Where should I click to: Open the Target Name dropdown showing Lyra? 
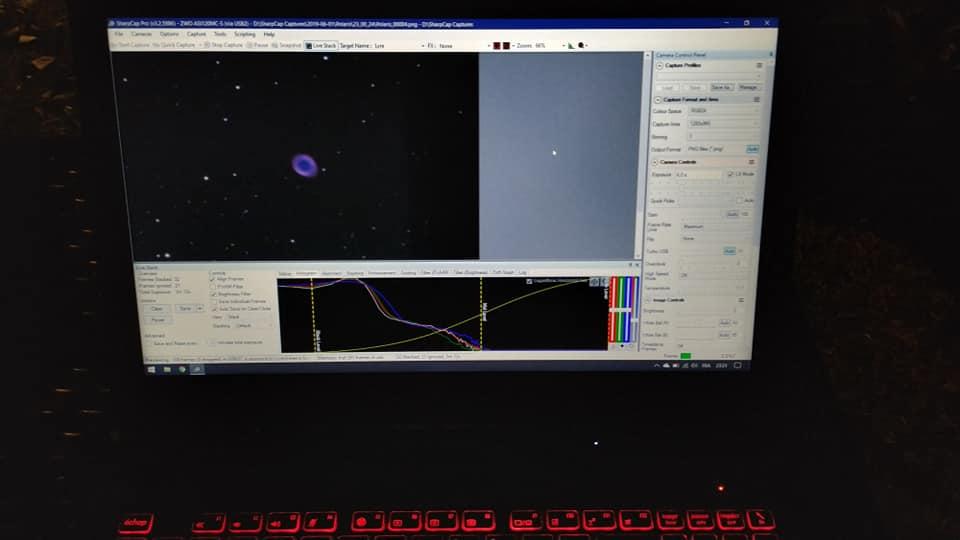click(x=399, y=46)
